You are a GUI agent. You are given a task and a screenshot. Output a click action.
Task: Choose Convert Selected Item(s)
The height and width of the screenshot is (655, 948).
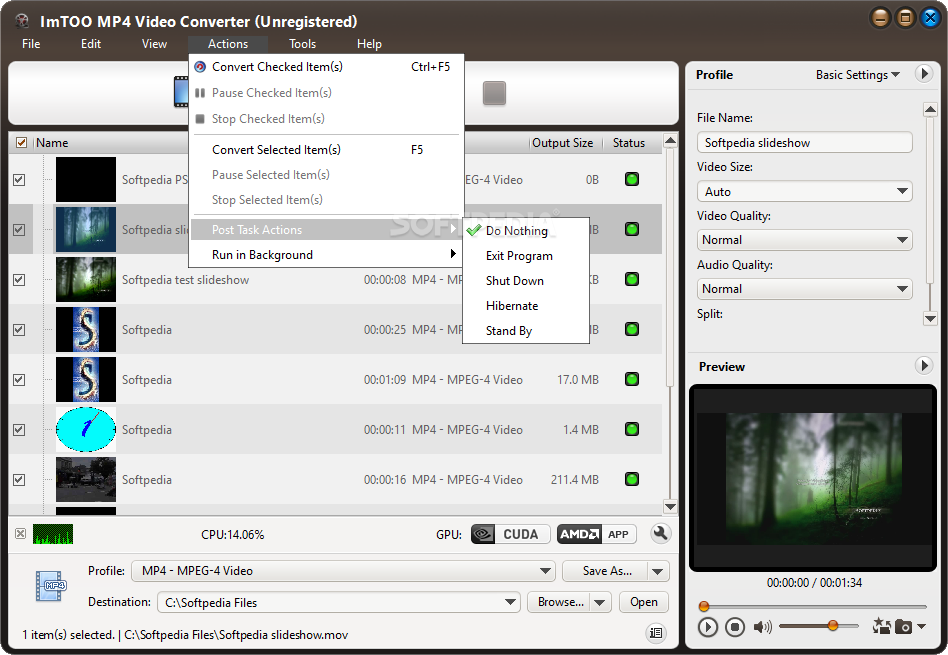click(326, 149)
